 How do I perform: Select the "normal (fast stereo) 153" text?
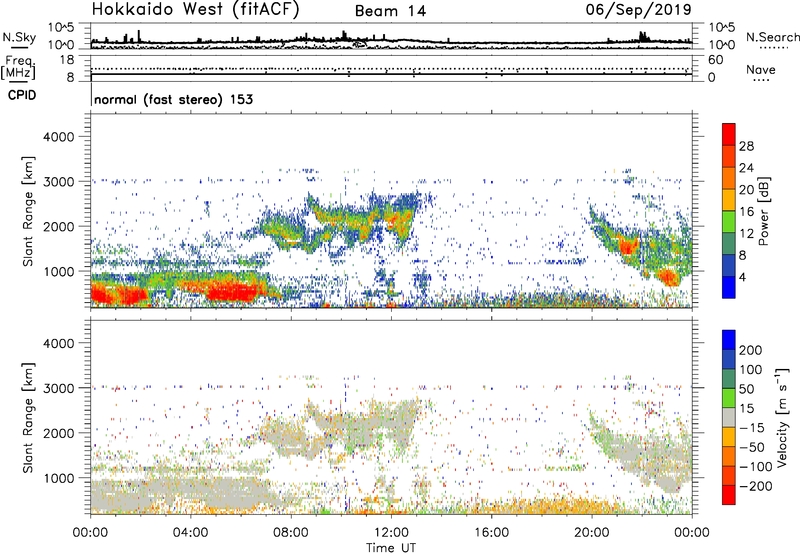point(174,99)
